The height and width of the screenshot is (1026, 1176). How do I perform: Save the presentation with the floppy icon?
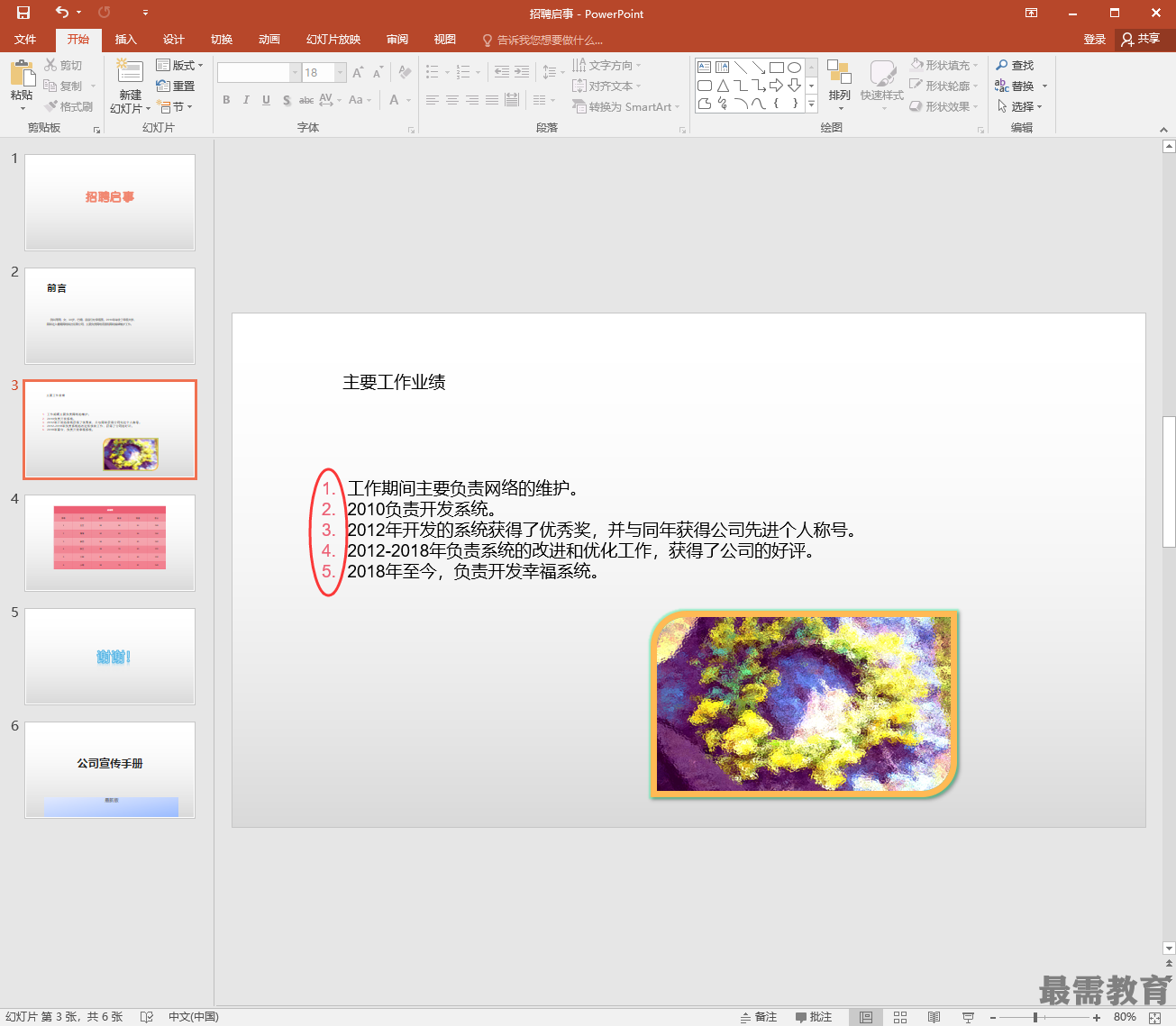tap(23, 13)
